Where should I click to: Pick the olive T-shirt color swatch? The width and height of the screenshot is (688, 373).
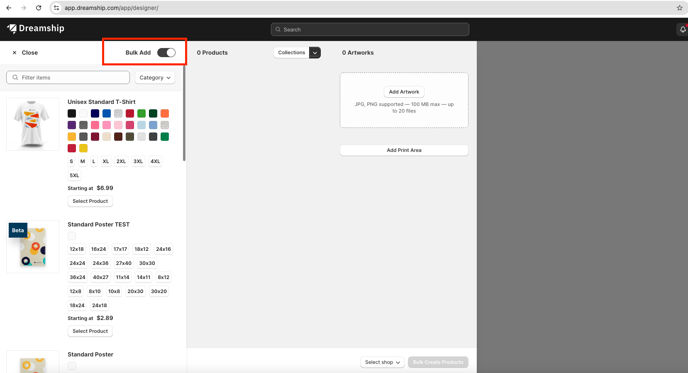tap(129, 137)
